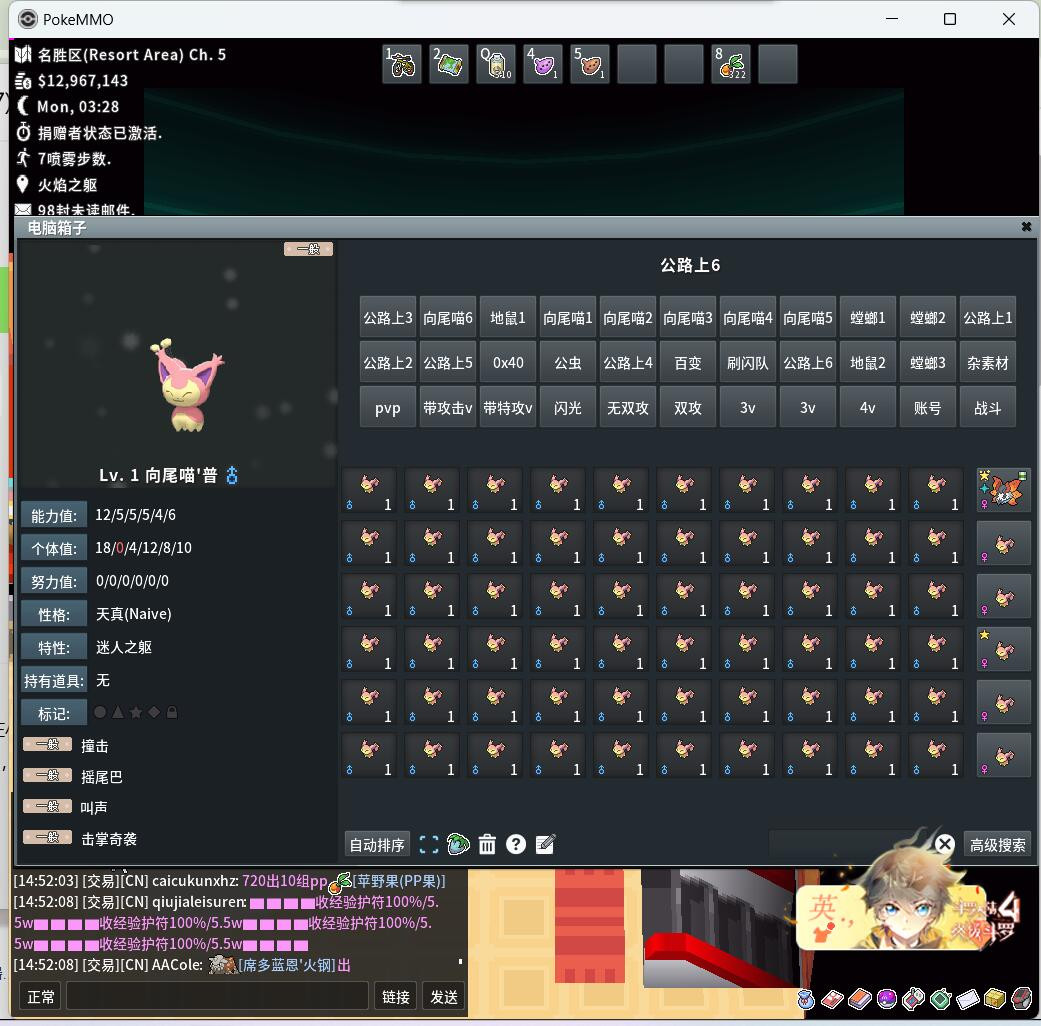
Task: Select the brown item in hotbar slot 5
Action: coord(590,64)
